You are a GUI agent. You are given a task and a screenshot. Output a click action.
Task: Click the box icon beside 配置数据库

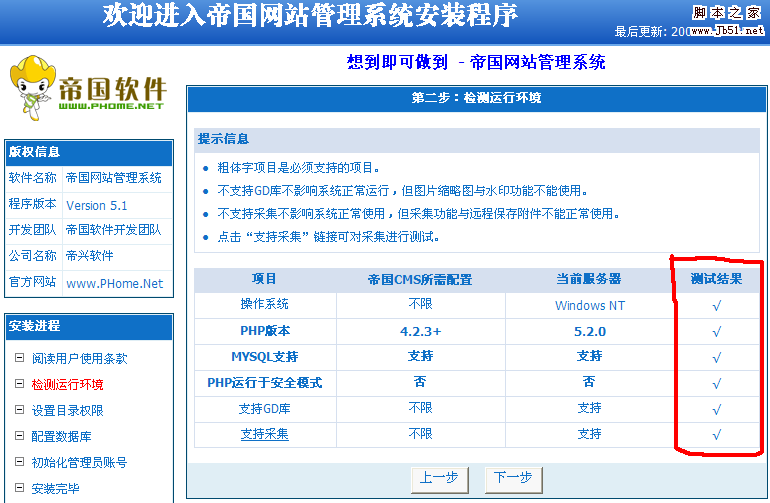[18, 436]
